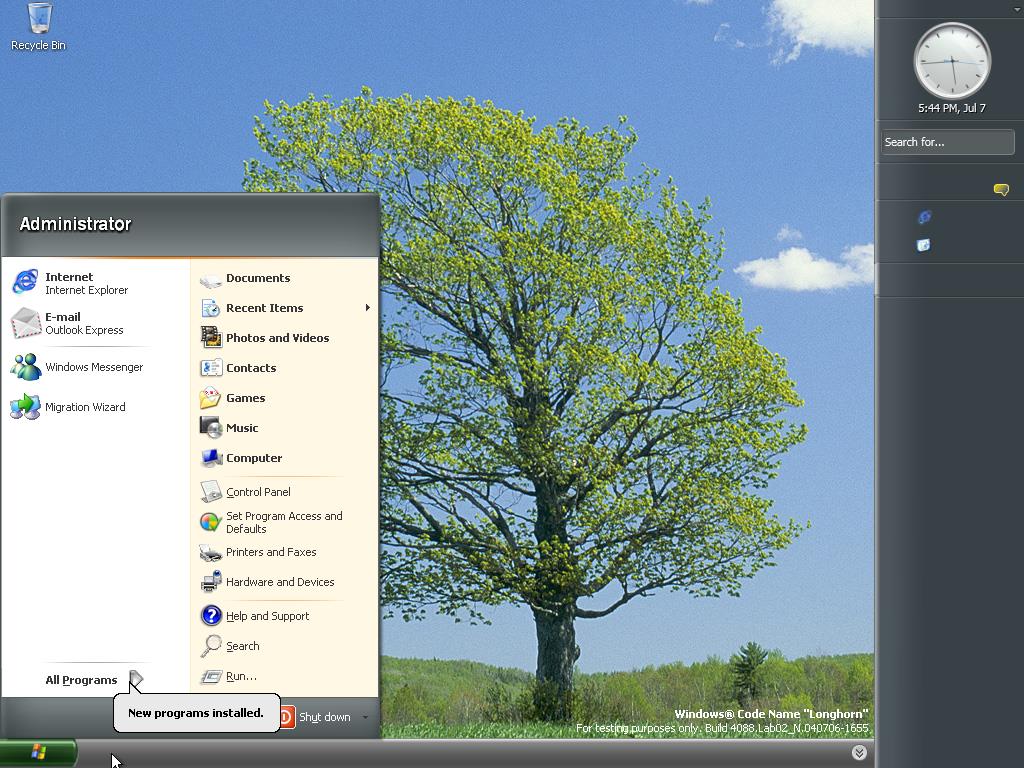Click the Shut down power icon
Screen dimensions: 1024x768
287,717
